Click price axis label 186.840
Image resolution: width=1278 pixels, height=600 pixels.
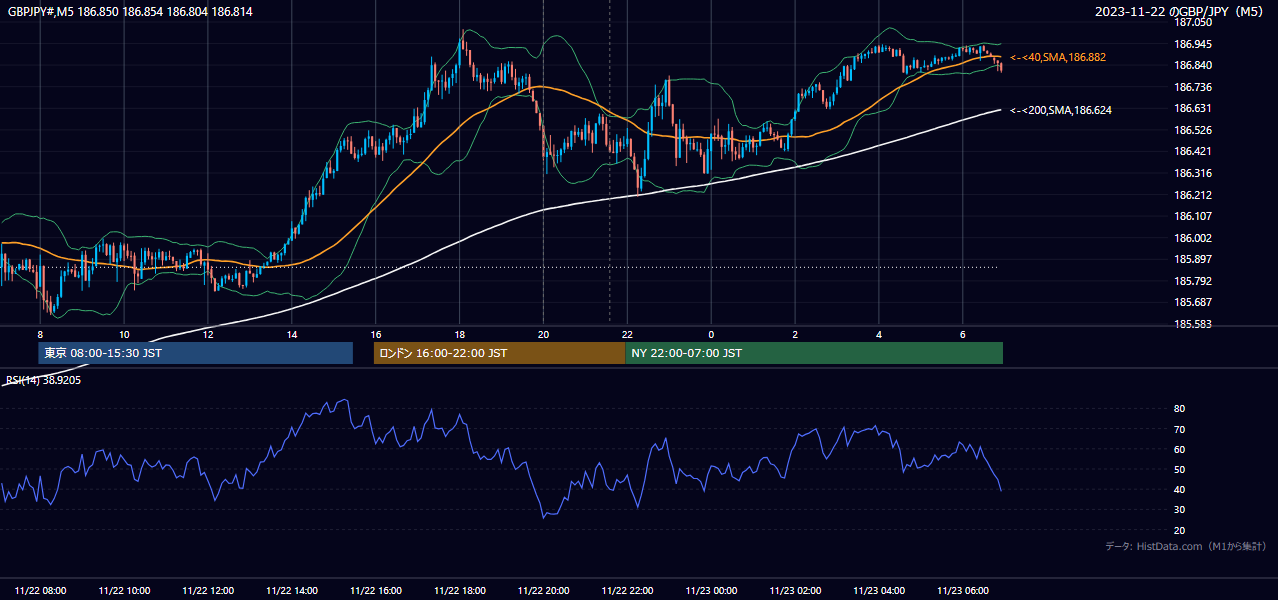click(1193, 65)
